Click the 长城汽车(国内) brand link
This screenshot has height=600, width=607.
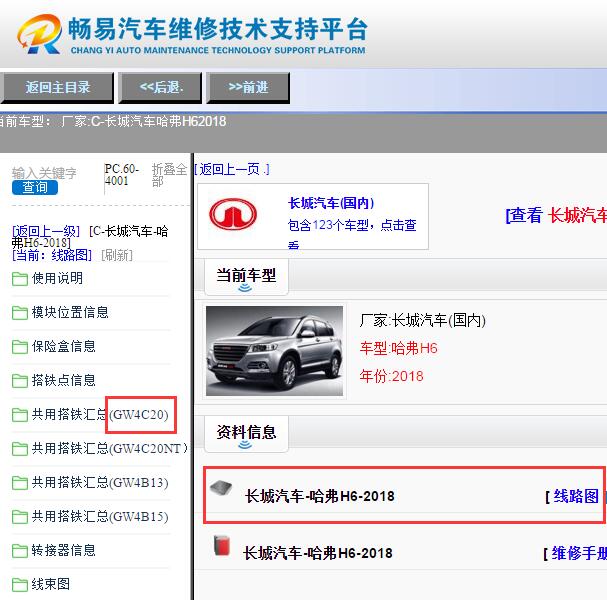coord(331,203)
